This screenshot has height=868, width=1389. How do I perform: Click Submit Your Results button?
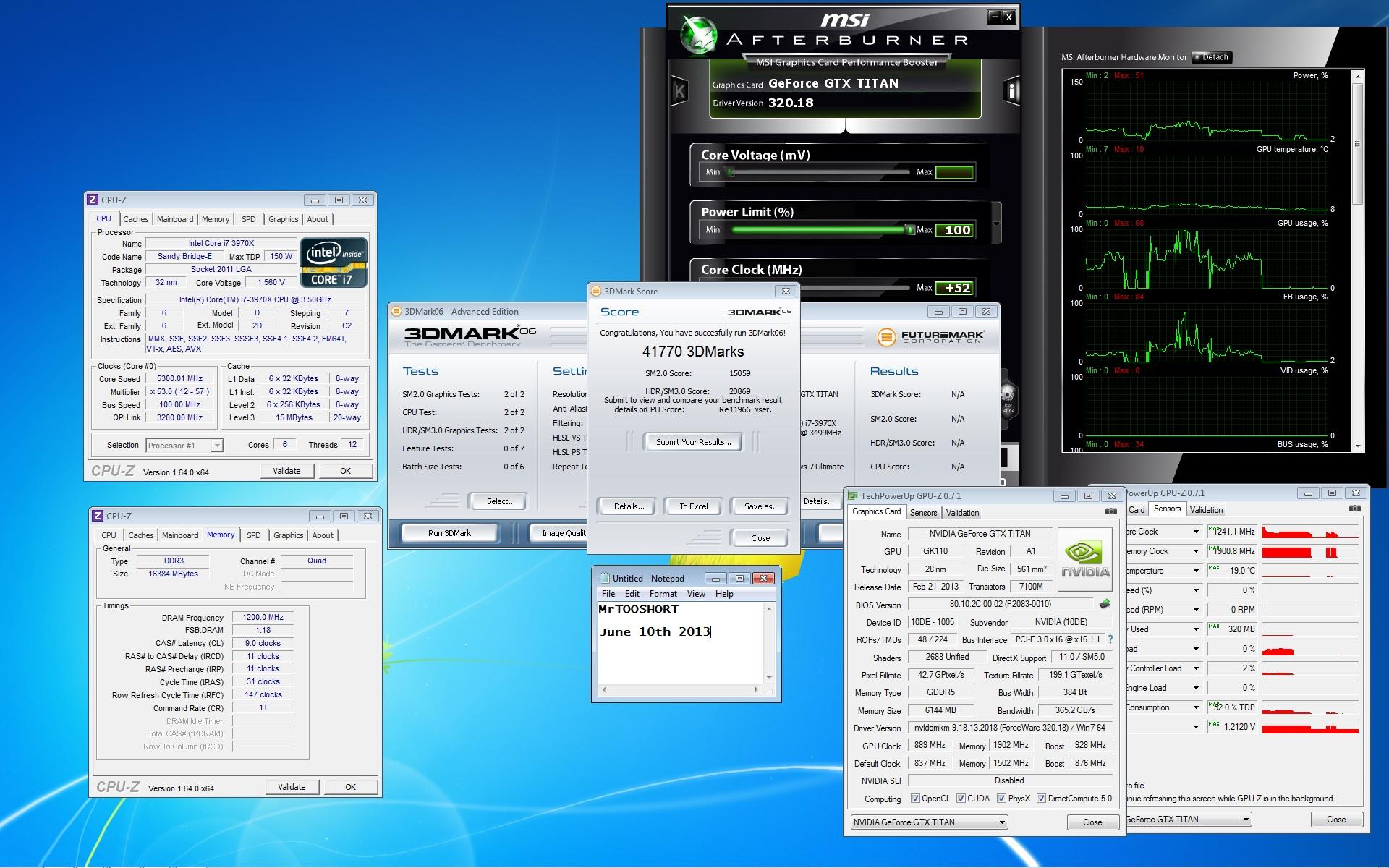693,442
